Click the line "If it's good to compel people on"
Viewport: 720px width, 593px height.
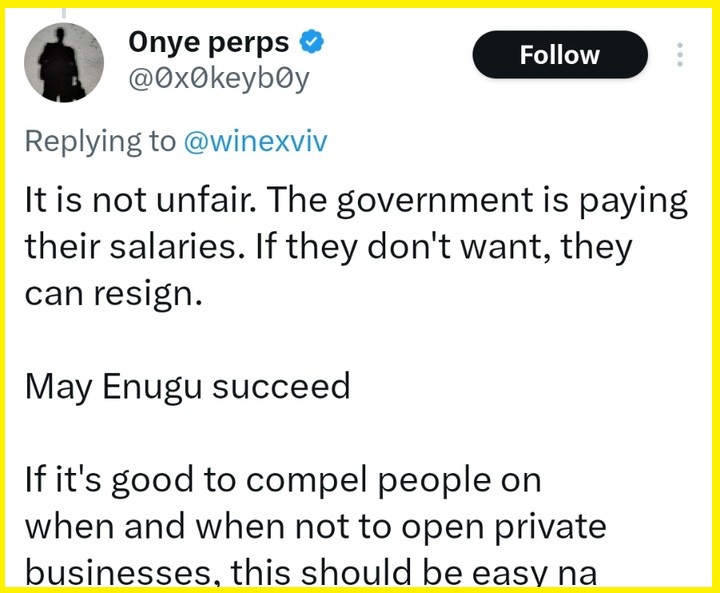pyautogui.click(x=282, y=479)
